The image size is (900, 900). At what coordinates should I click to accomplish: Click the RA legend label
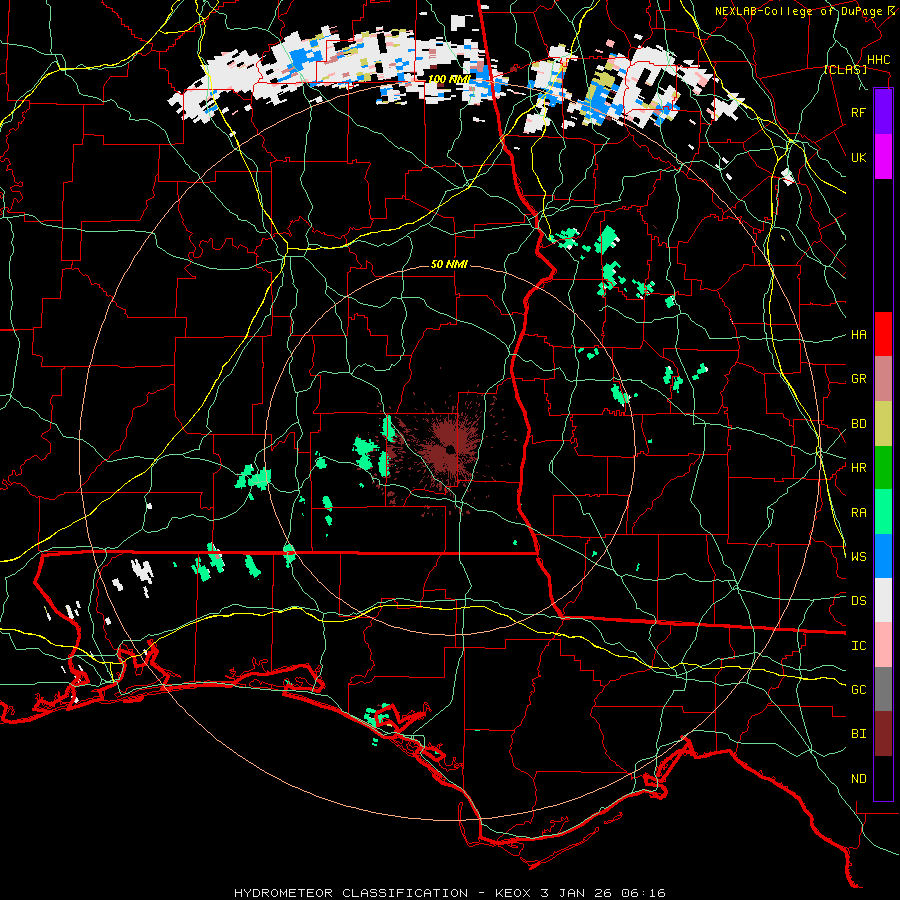pyautogui.click(x=858, y=513)
